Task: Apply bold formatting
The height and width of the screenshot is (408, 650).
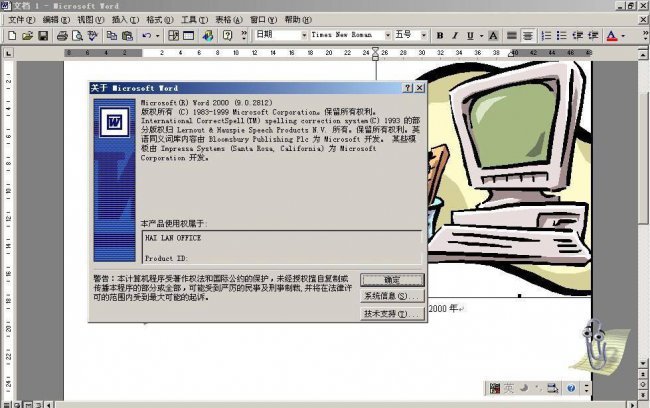Action: [440, 36]
